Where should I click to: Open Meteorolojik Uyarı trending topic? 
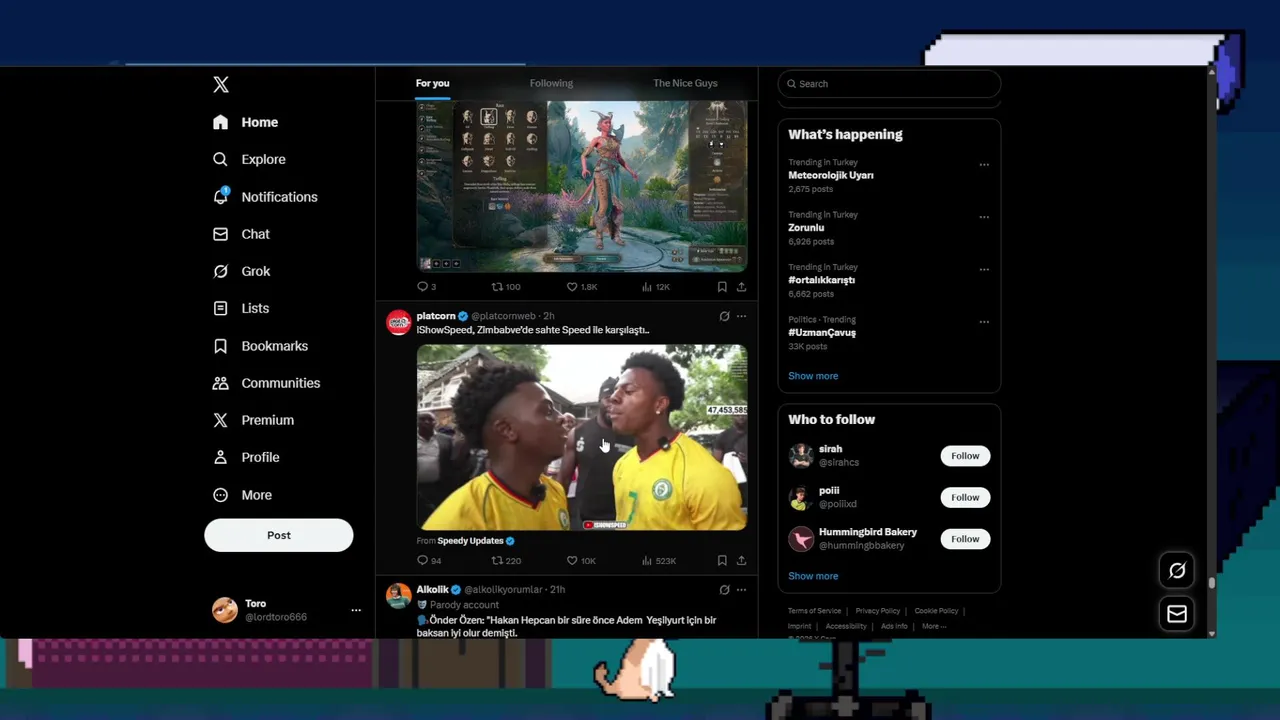click(831, 175)
